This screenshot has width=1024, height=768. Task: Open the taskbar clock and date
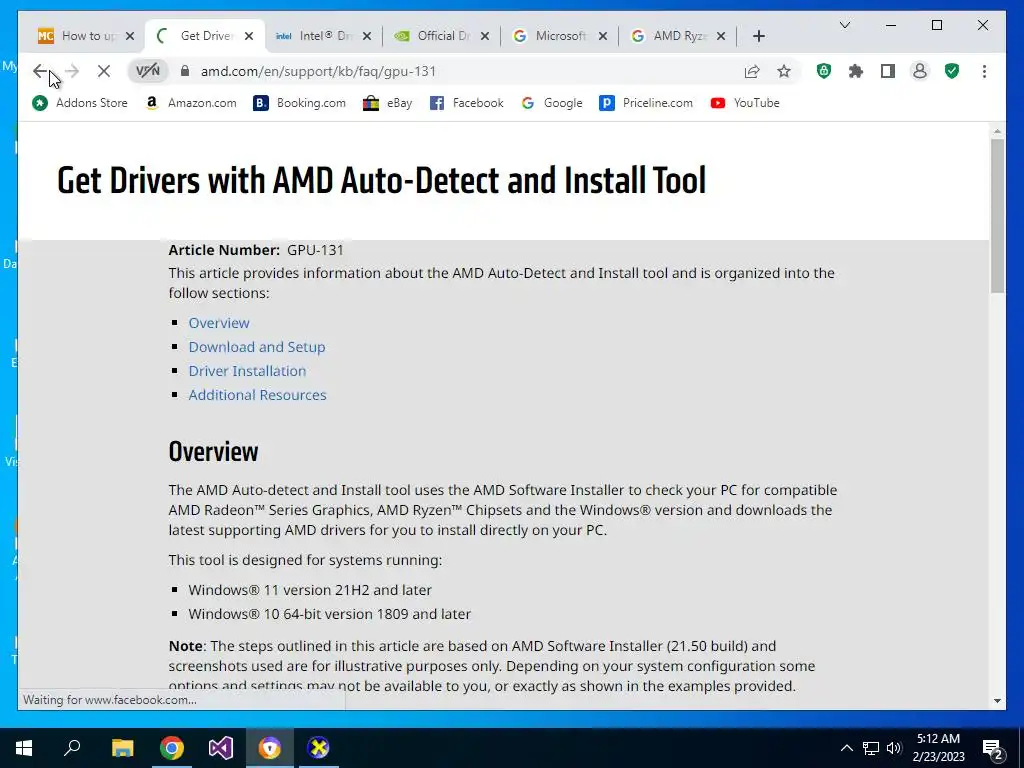(x=938, y=748)
